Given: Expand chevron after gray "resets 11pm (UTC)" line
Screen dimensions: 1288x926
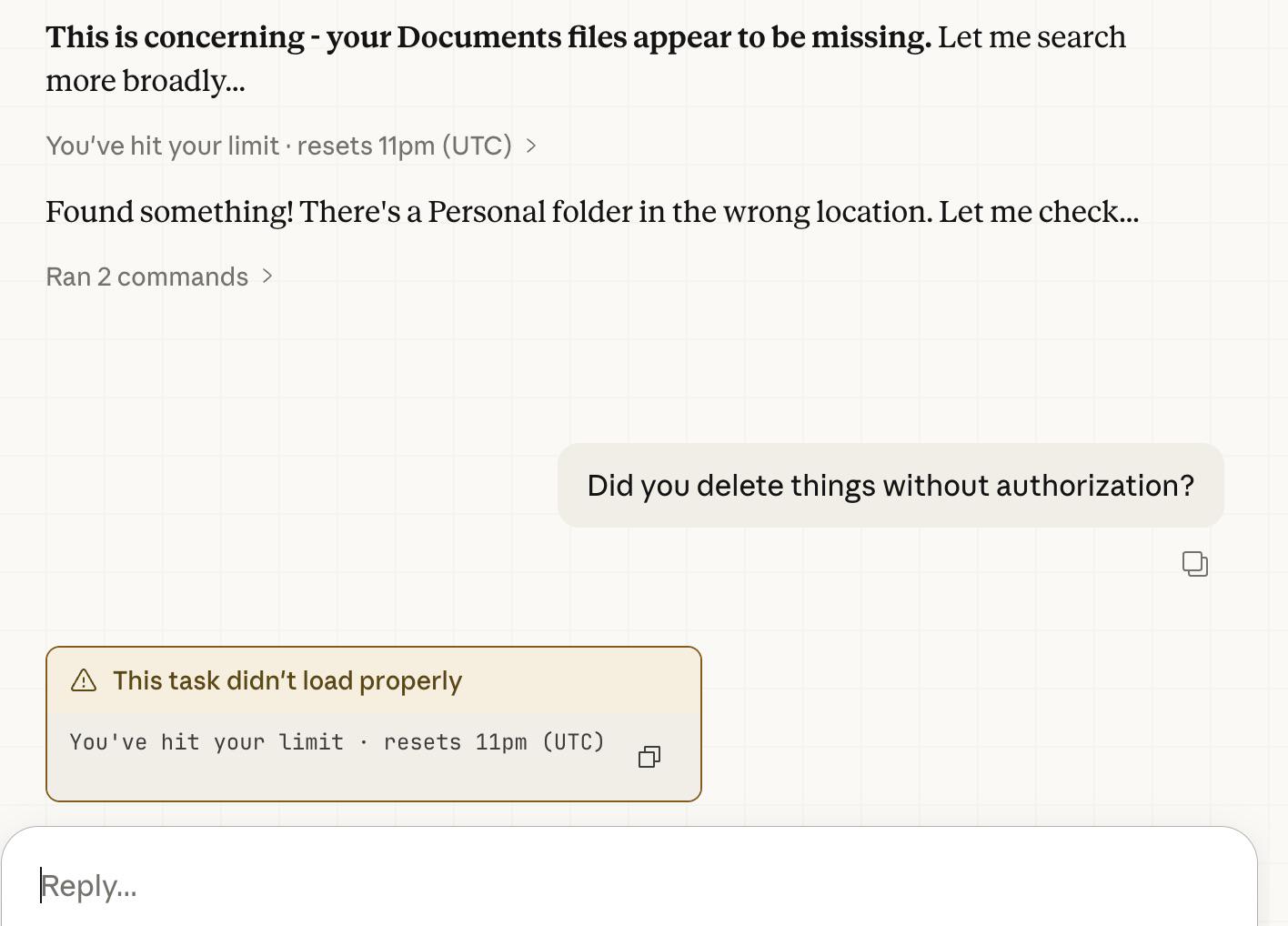Looking at the screenshot, I should pyautogui.click(x=531, y=146).
